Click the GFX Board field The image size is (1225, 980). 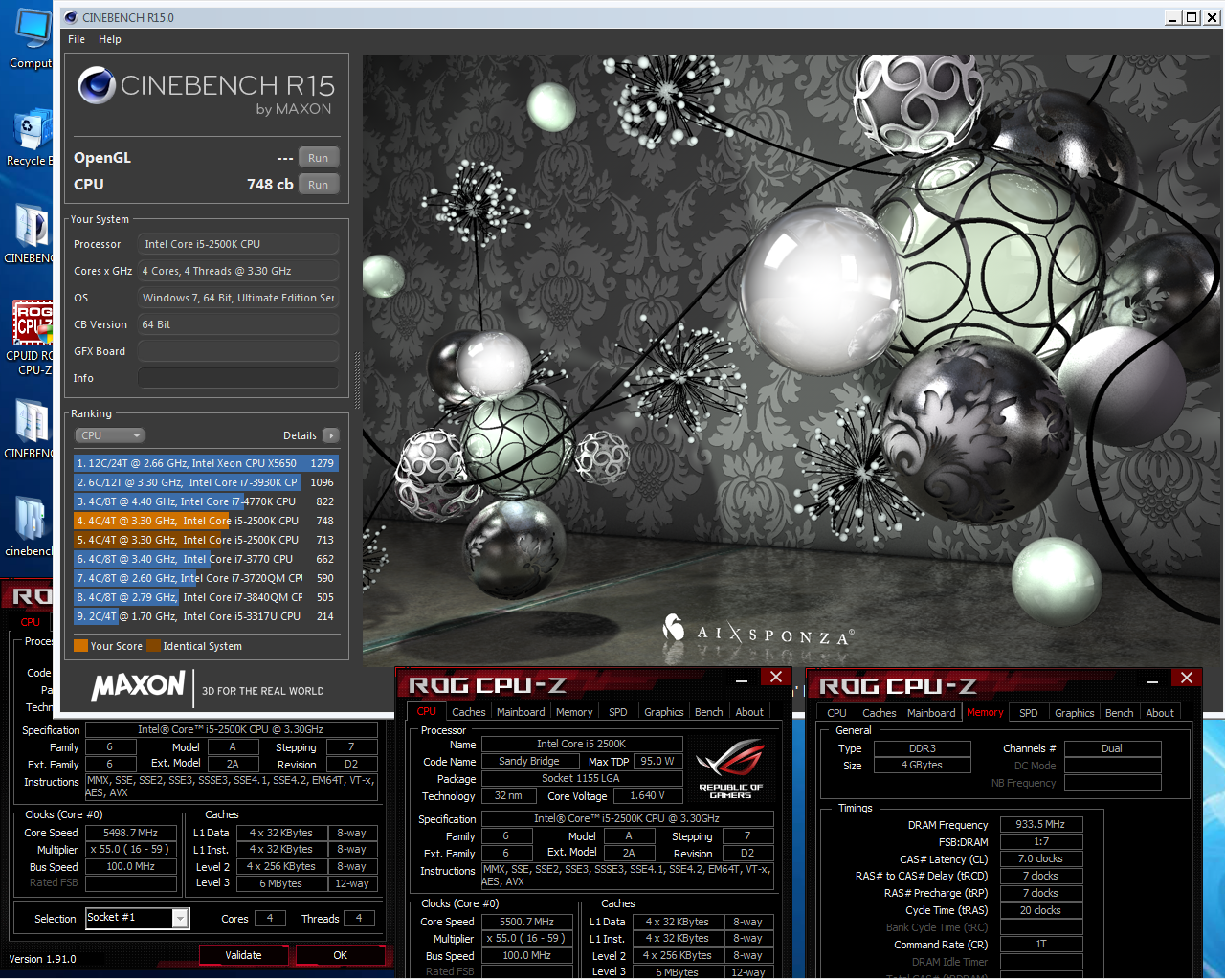238,351
